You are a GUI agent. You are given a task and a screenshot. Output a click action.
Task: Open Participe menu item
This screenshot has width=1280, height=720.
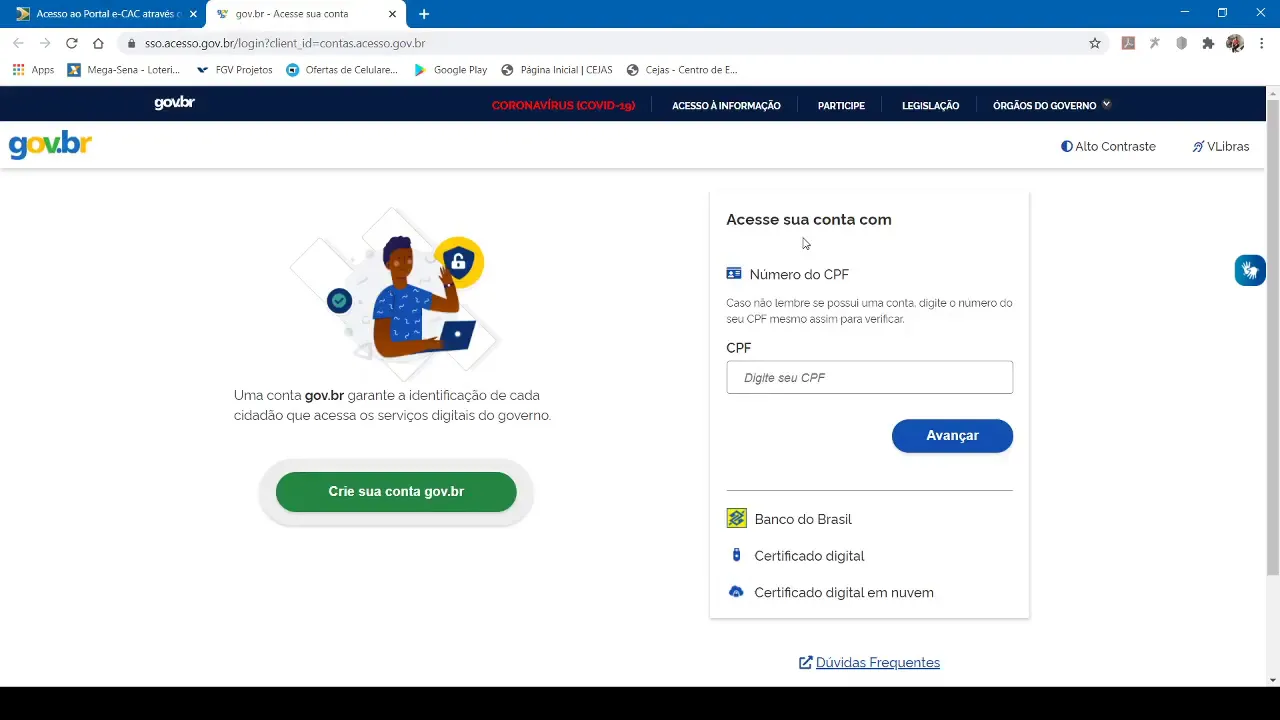point(841,105)
